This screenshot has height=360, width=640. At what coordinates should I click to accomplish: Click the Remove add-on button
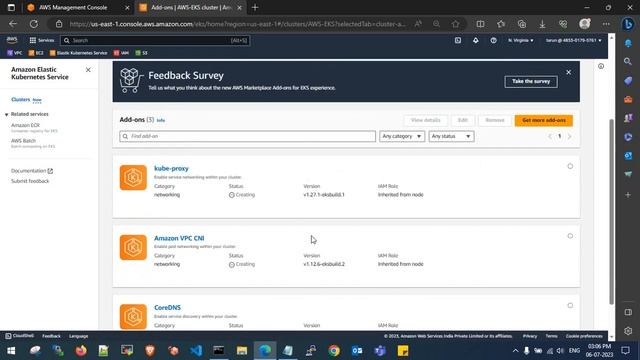(x=495, y=120)
